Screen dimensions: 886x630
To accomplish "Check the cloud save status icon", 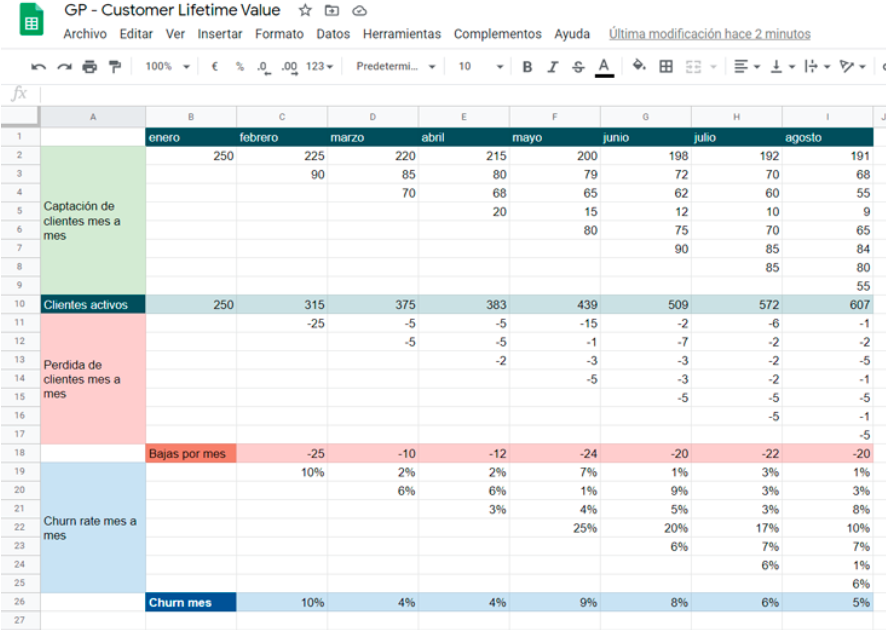I will coord(359,10).
